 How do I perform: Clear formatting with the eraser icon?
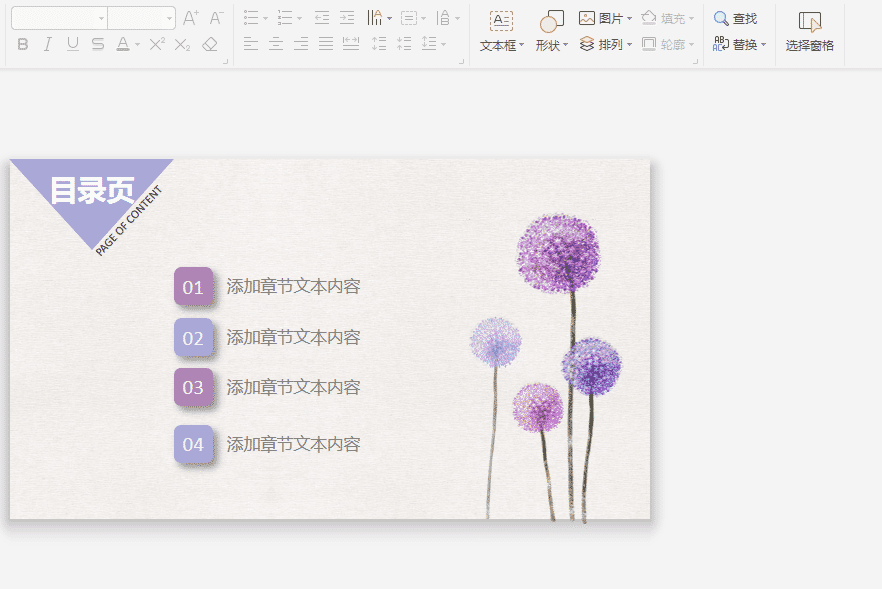[x=210, y=44]
